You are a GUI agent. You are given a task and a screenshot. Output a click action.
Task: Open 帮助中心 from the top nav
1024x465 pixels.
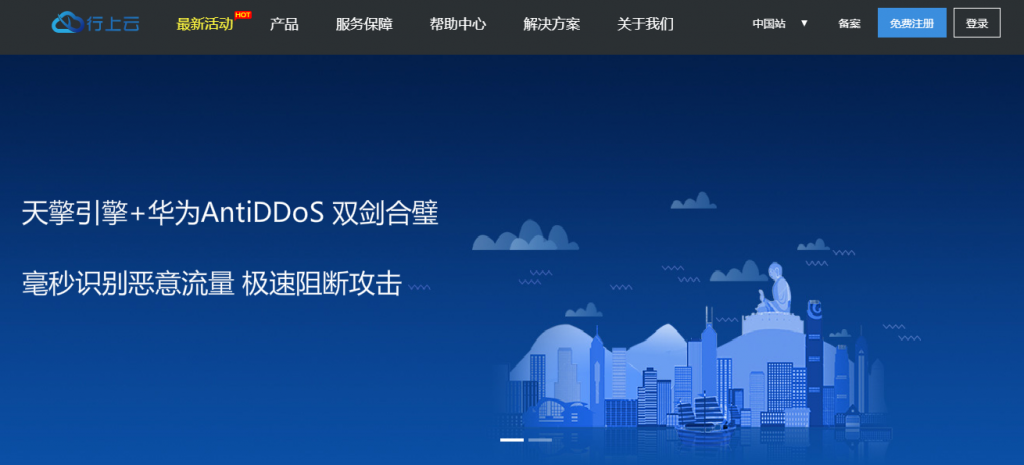458,25
